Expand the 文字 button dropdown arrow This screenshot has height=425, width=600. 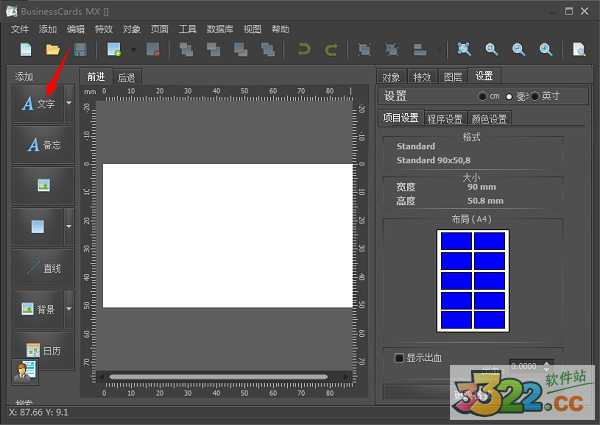click(x=69, y=103)
